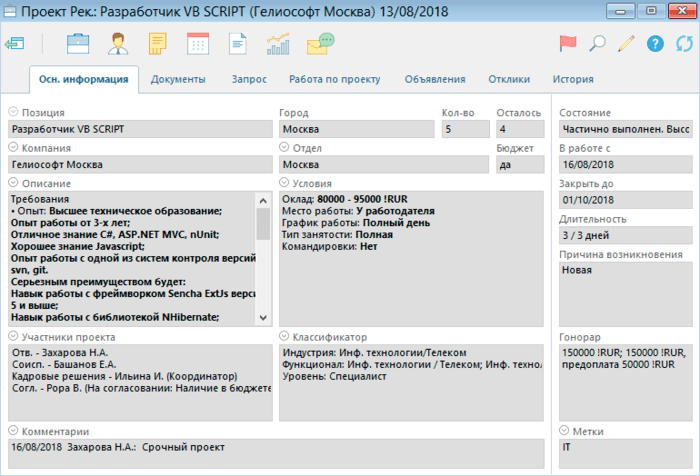
Task: Expand the Описание section chevron
Action: [13, 182]
